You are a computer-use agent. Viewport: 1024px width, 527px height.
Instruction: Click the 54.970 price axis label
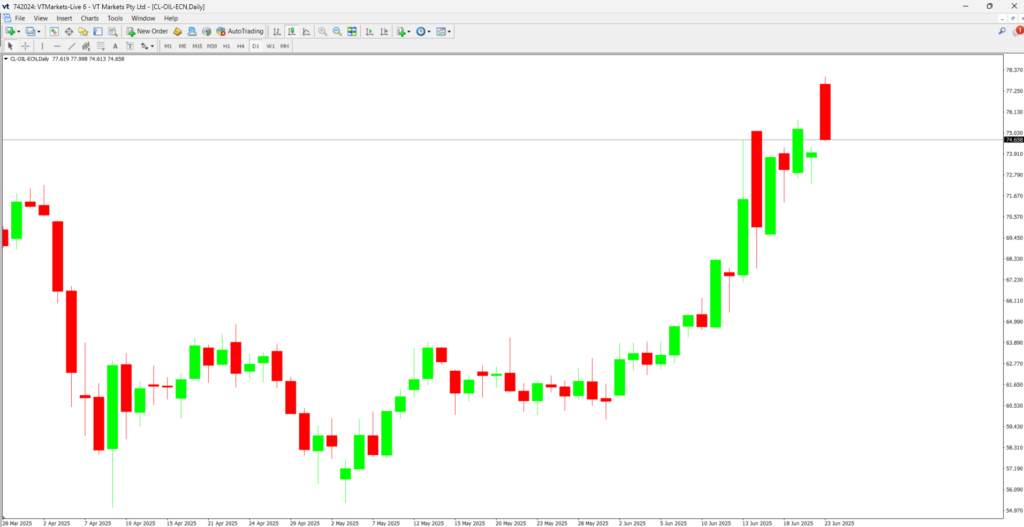(1014, 511)
